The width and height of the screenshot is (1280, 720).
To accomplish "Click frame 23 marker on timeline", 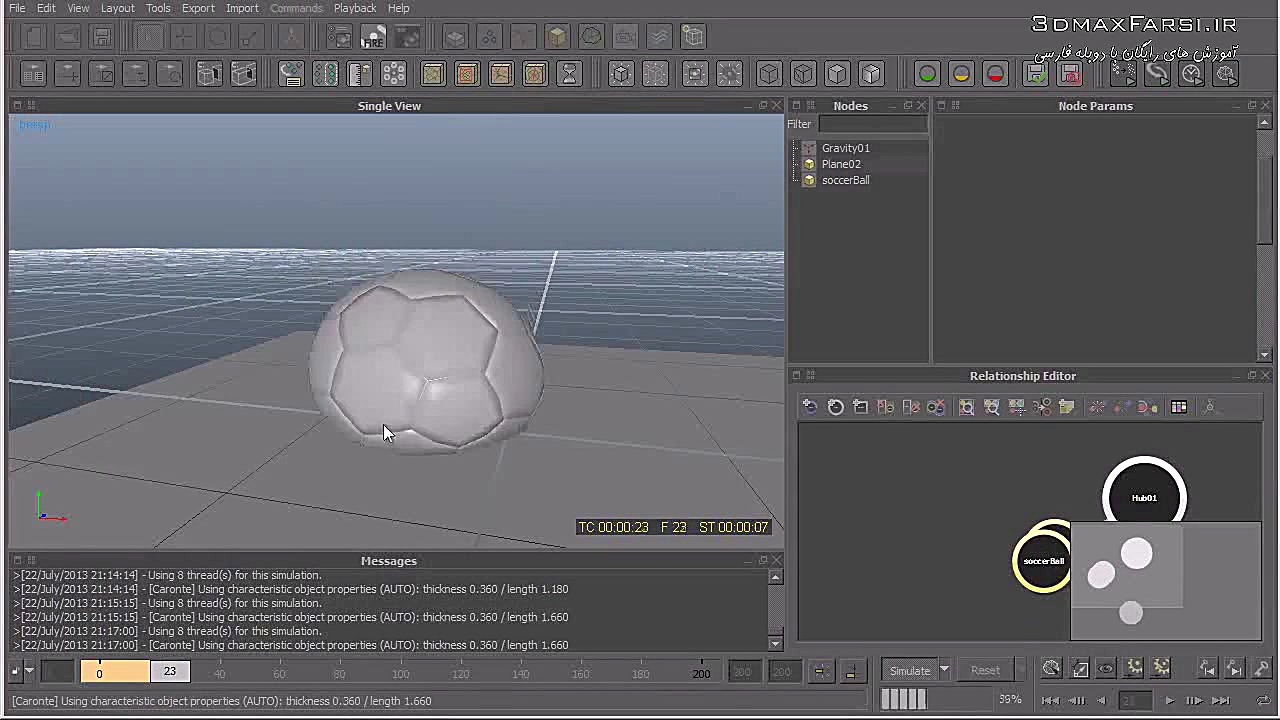I will click(x=170, y=671).
